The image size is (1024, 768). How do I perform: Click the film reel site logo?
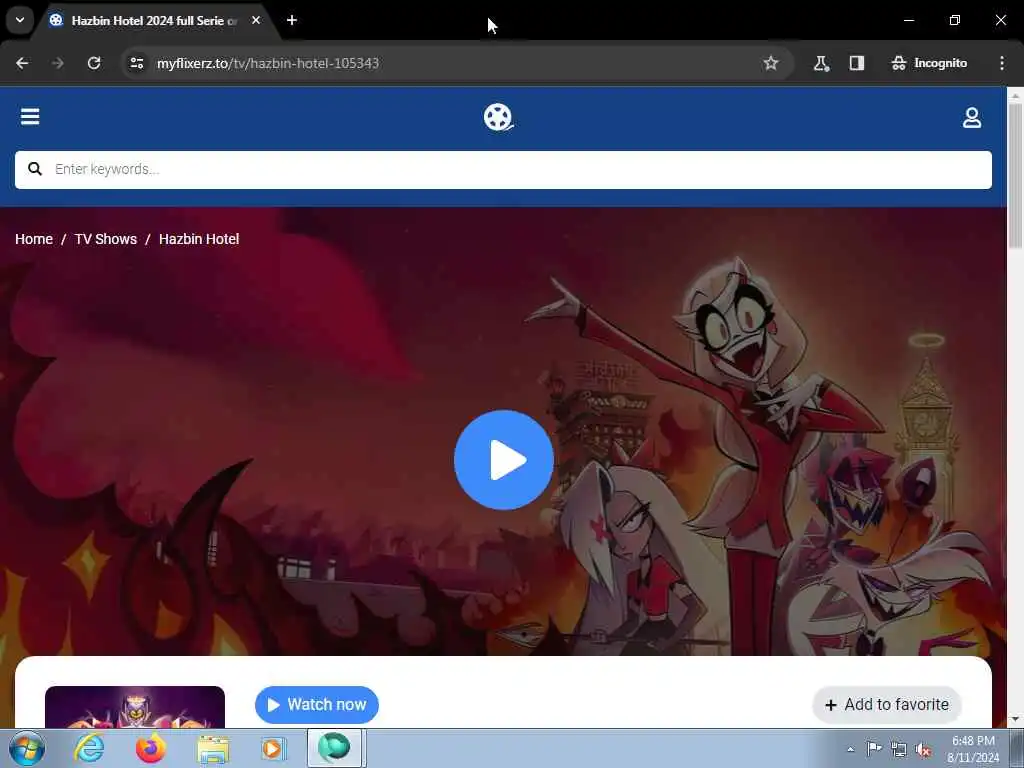[x=498, y=118]
